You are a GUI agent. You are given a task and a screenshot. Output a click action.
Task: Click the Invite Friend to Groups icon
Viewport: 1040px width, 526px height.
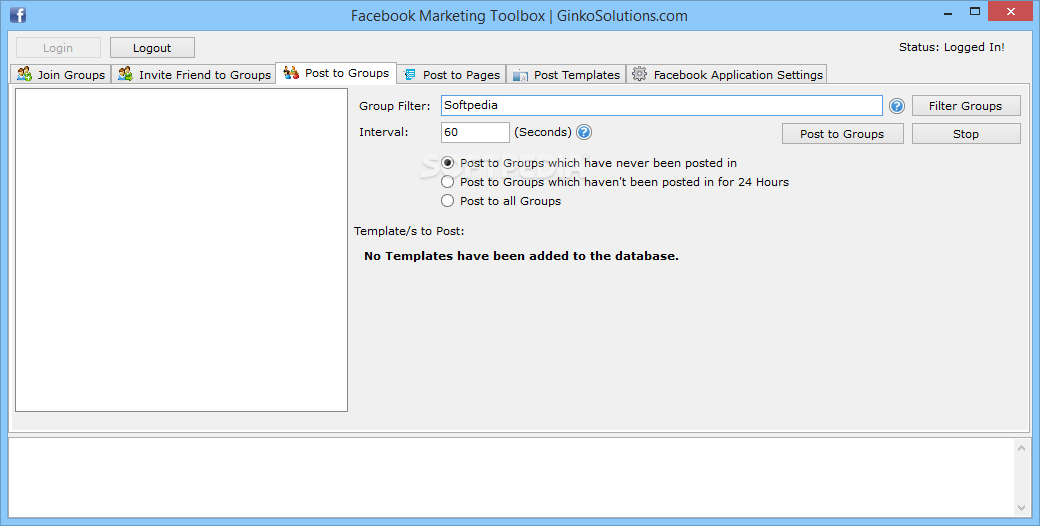click(x=126, y=74)
